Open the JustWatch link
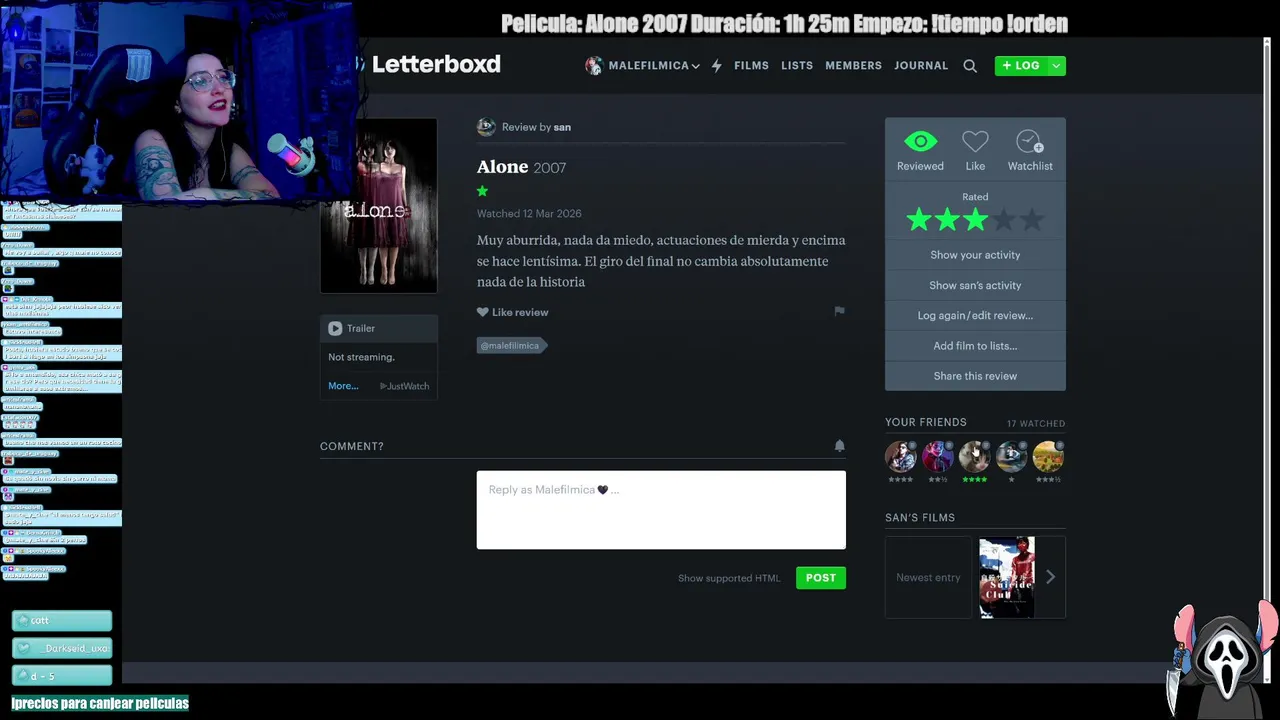1280x720 pixels. pos(404,386)
